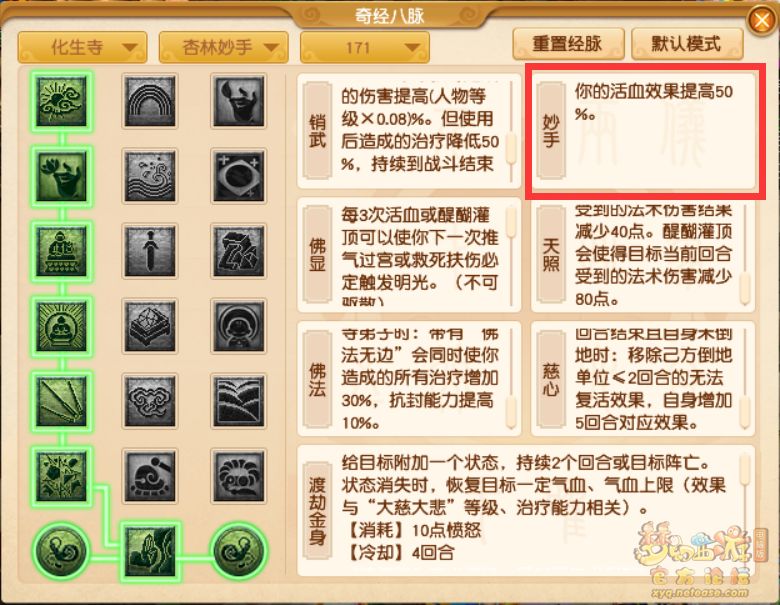Toggle the bottom-left round green swirl node
This screenshot has height=605, width=780.
[x=62, y=551]
